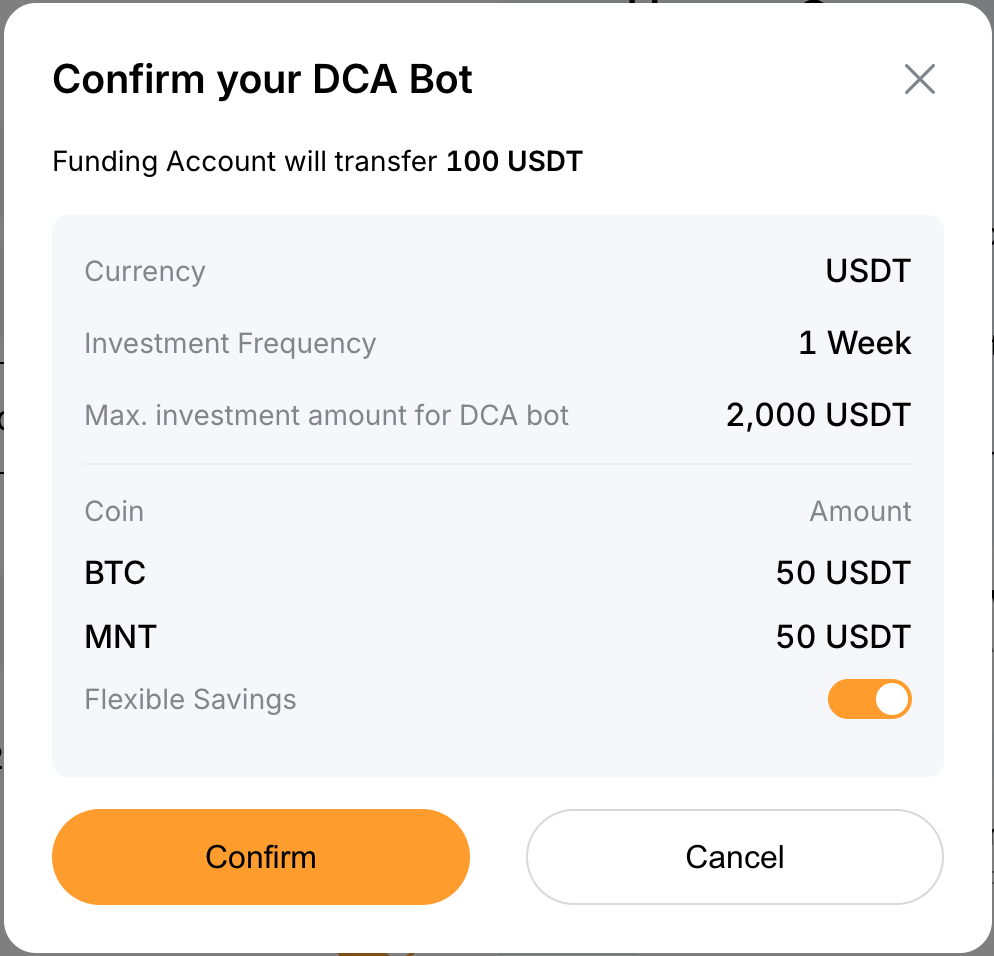The width and height of the screenshot is (994, 956).
Task: Click the bold 100 USDT transfer amount
Action: [515, 161]
